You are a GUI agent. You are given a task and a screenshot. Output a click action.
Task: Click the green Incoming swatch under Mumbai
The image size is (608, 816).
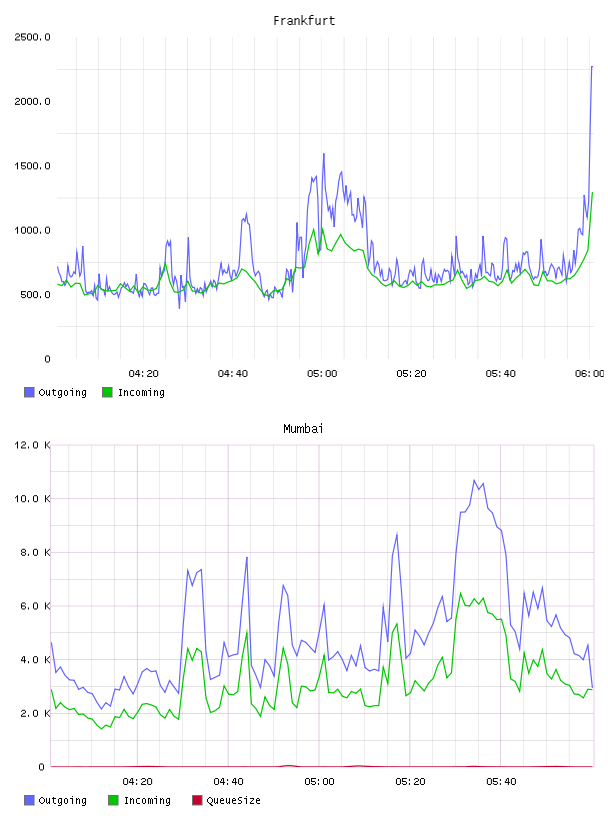[113, 800]
